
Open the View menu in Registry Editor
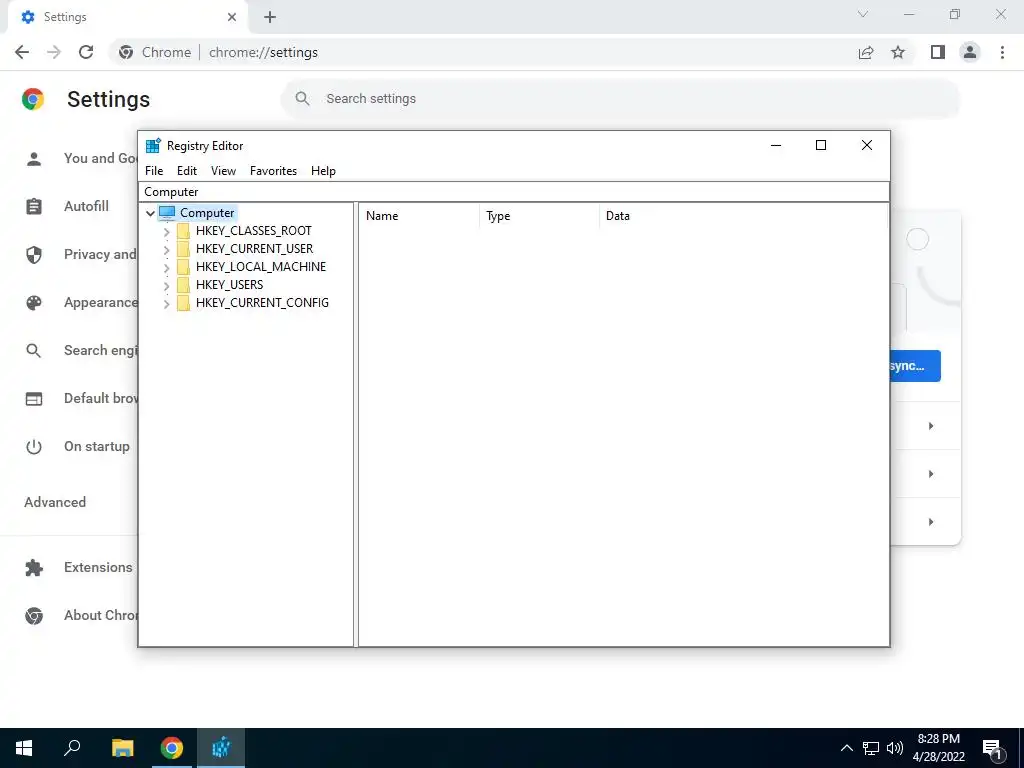point(223,170)
